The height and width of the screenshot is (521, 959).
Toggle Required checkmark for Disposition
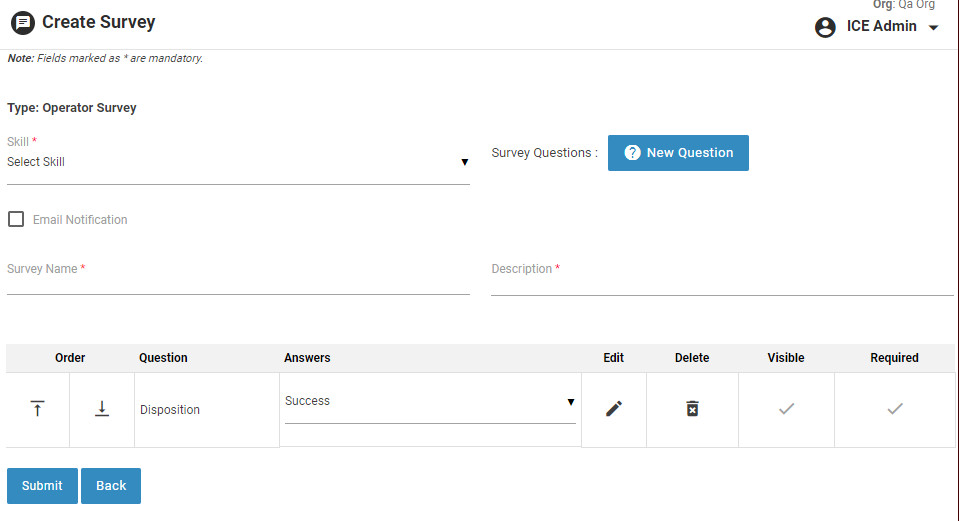coord(895,409)
